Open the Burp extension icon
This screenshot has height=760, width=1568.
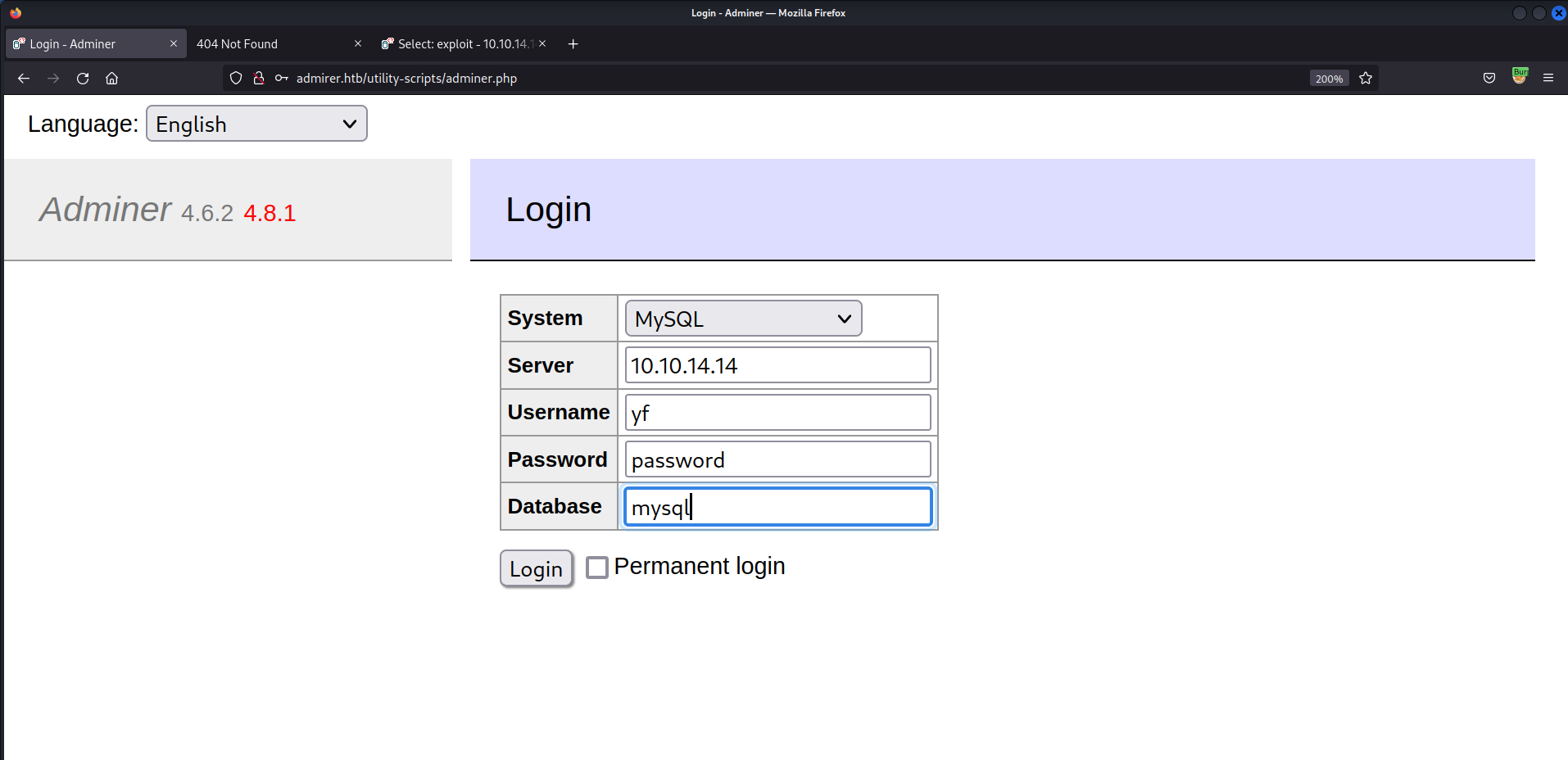(x=1520, y=76)
